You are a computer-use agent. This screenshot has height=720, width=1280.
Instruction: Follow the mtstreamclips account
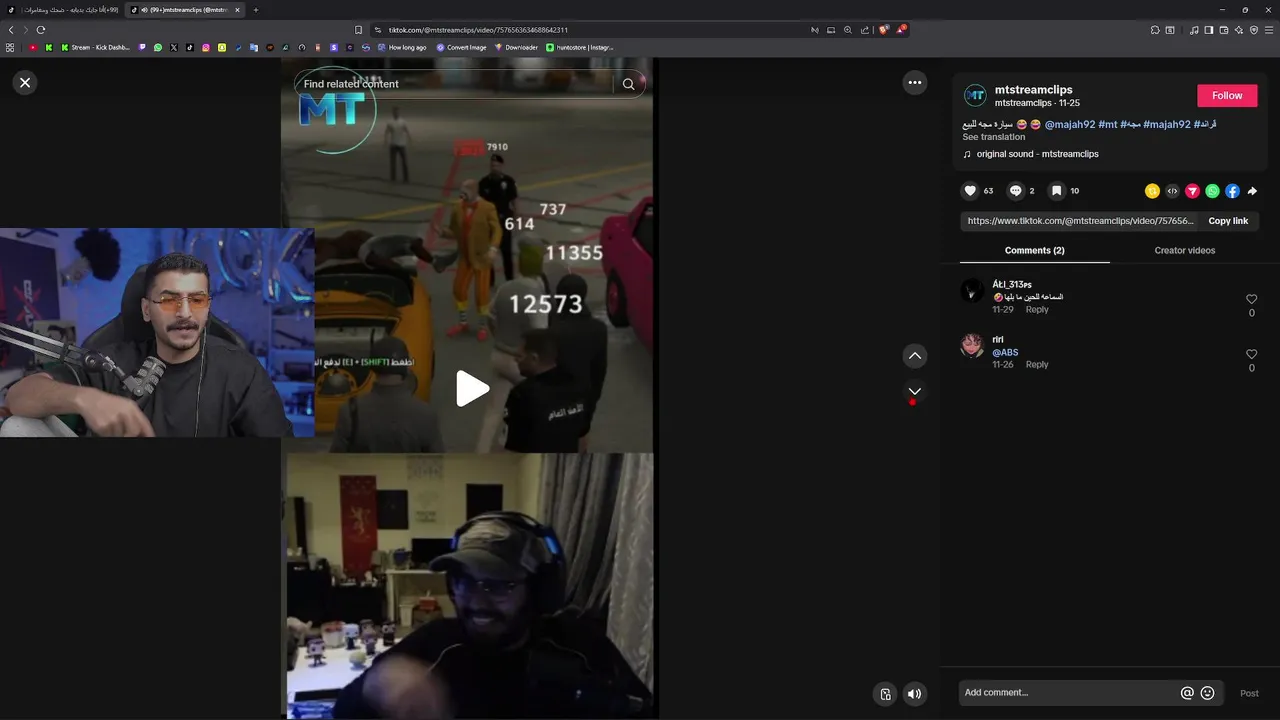coord(1227,96)
